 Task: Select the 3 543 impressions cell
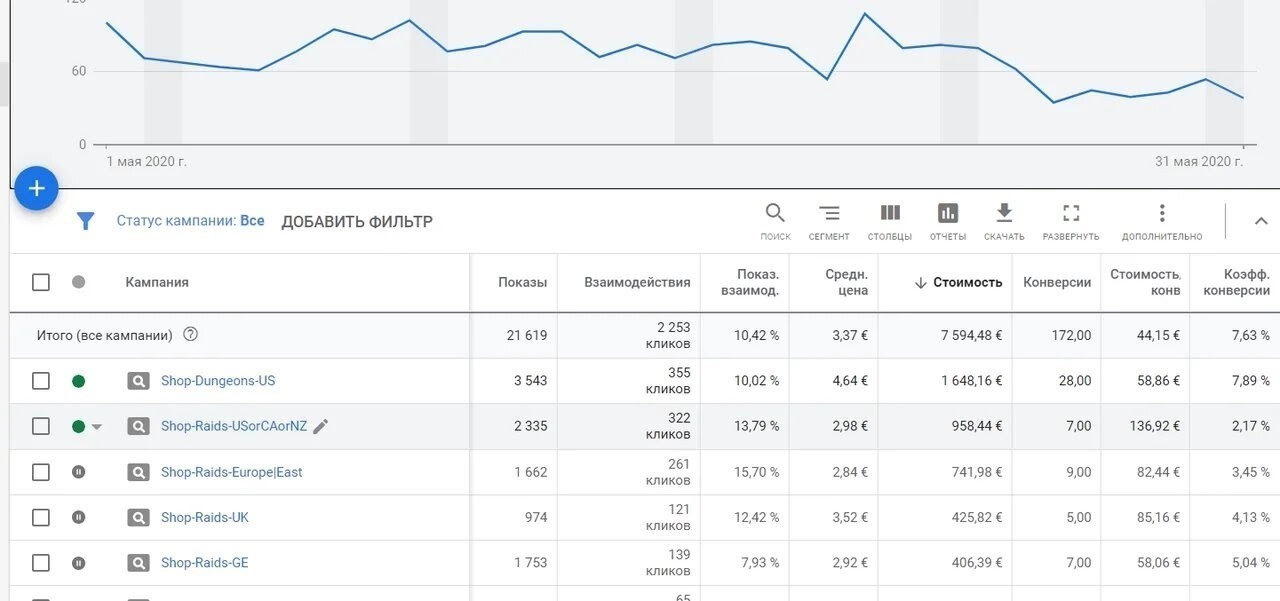tap(531, 381)
